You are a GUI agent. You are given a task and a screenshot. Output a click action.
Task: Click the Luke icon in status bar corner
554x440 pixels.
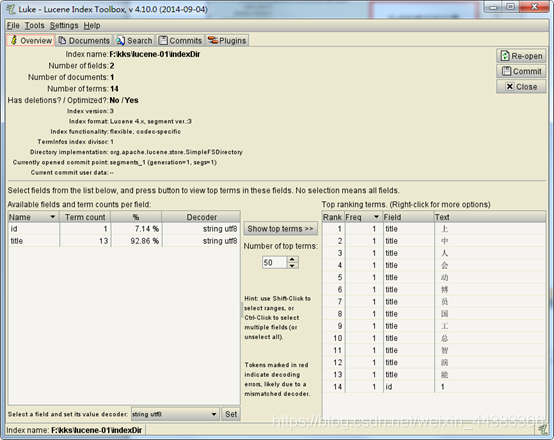(x=542, y=430)
